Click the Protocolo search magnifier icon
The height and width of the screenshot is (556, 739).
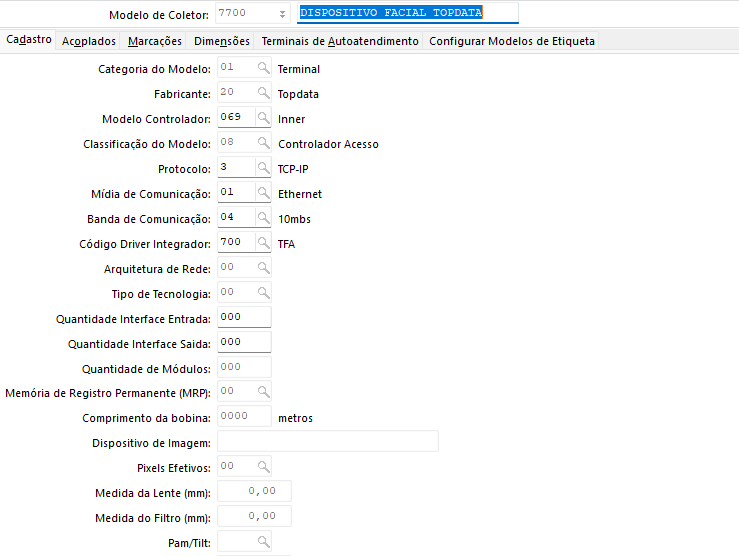click(x=263, y=168)
